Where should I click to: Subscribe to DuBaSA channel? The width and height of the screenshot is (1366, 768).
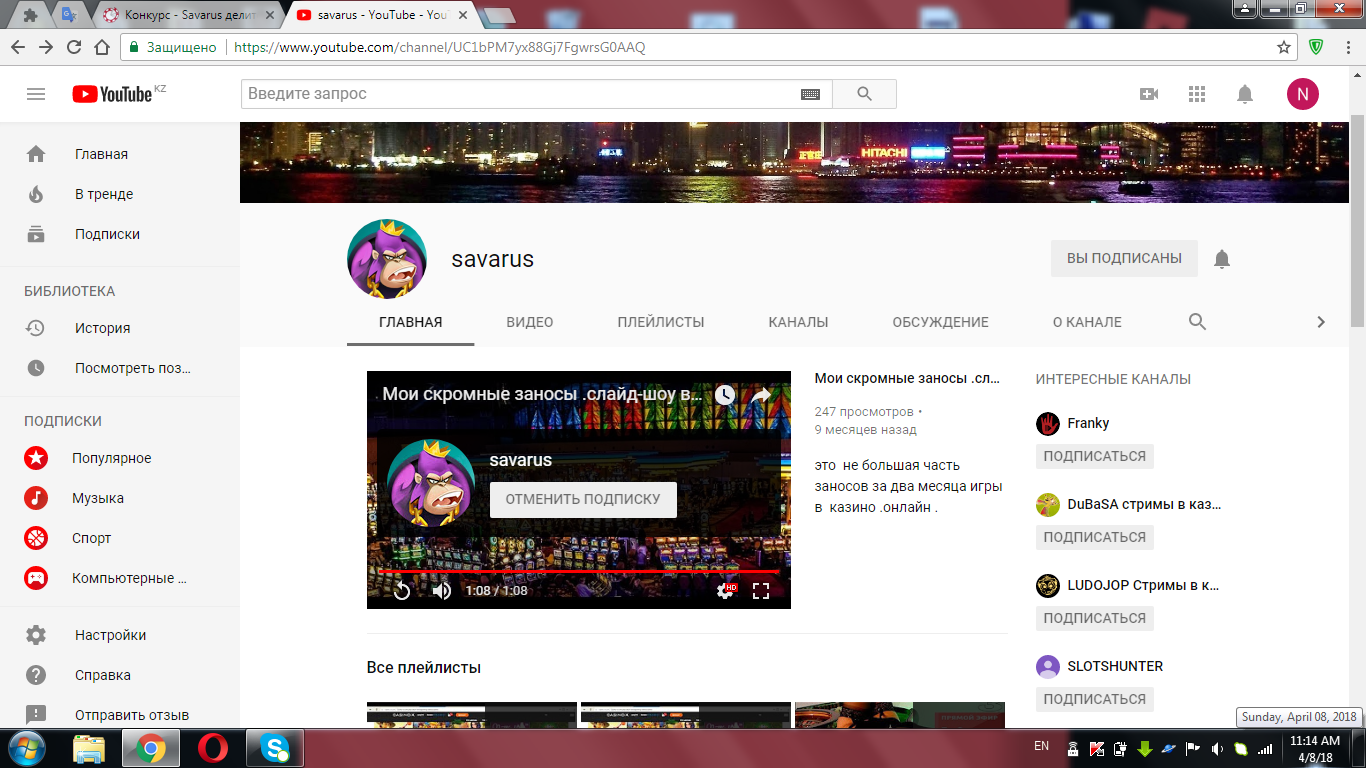click(x=1094, y=537)
